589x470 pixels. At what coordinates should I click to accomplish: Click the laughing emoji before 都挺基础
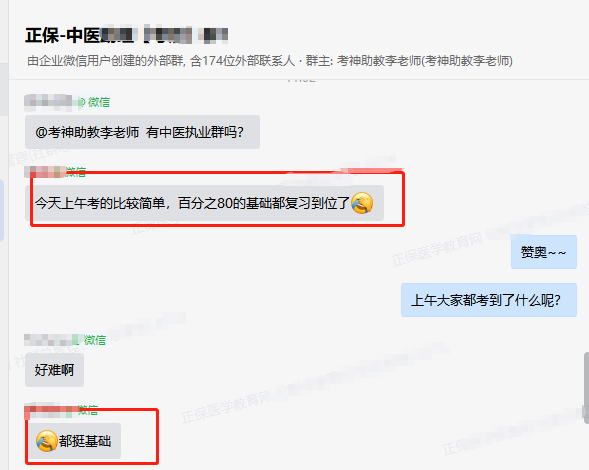pyautogui.click(x=47, y=441)
